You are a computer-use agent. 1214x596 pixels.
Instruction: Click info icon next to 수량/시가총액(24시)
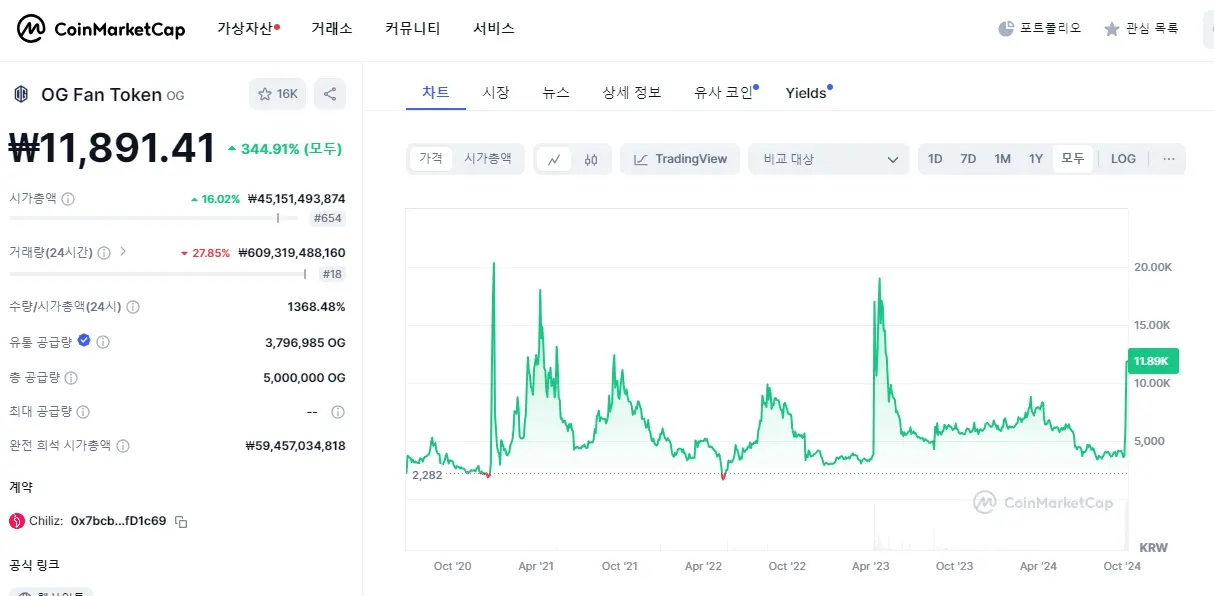[x=133, y=307]
